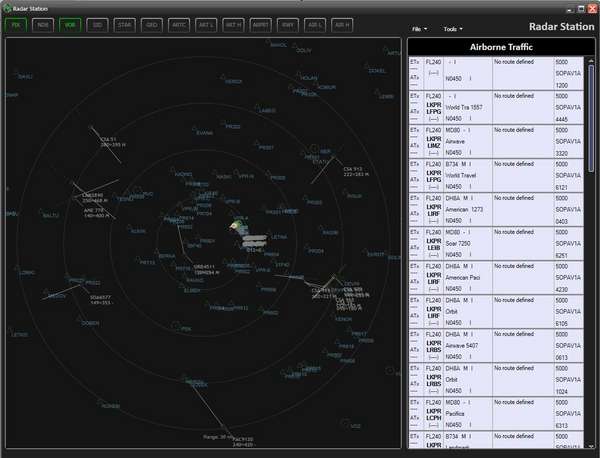Click squawk code 6251
Image resolution: width=600 pixels, height=458 pixels.
(x=562, y=256)
